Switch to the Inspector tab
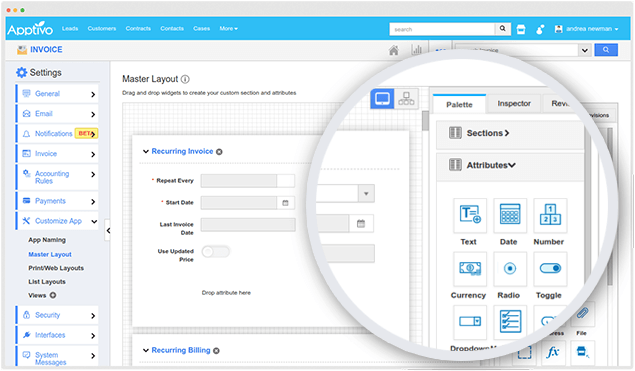 point(514,104)
